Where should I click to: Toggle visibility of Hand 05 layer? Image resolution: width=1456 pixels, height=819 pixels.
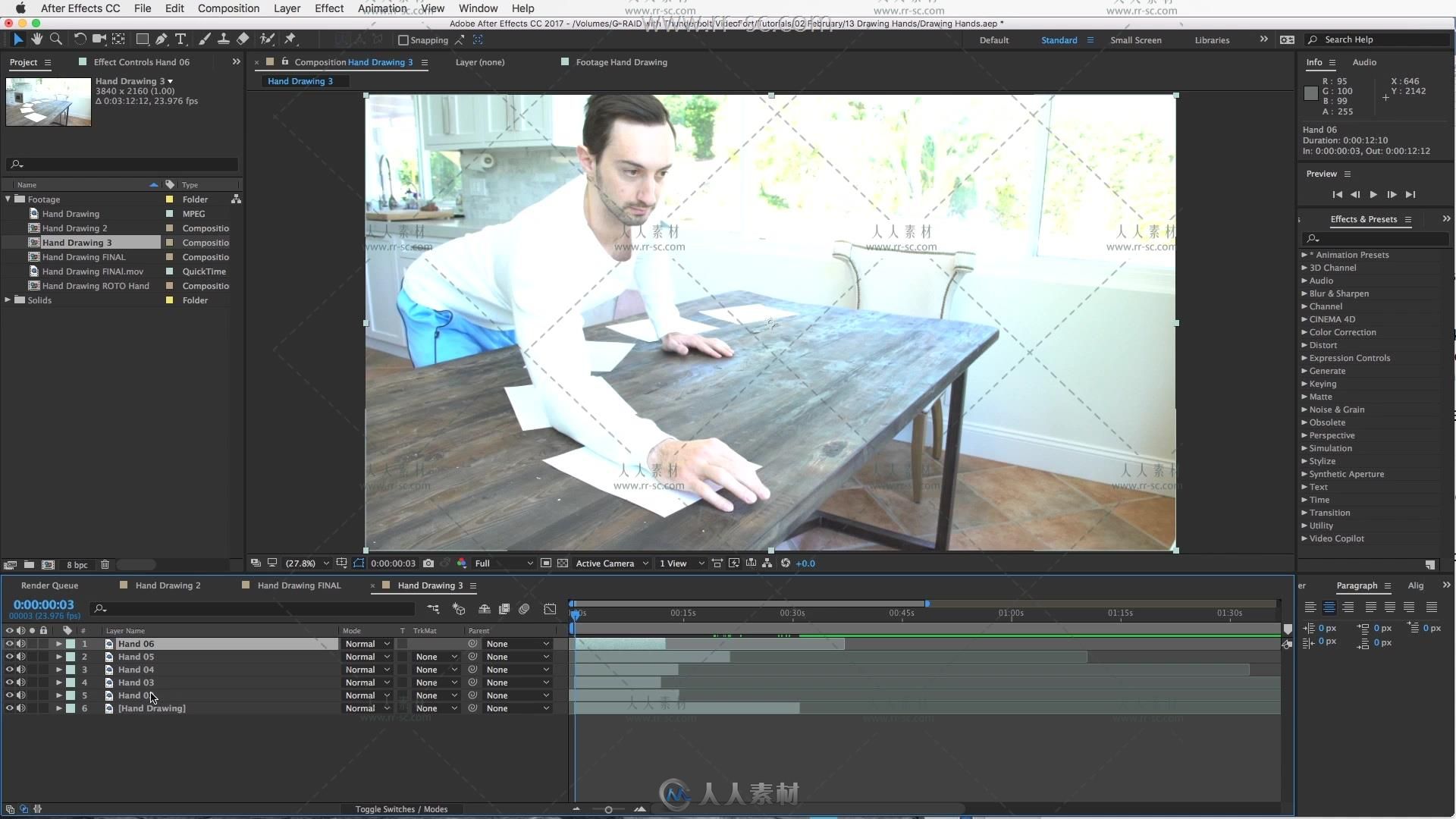pos(8,656)
